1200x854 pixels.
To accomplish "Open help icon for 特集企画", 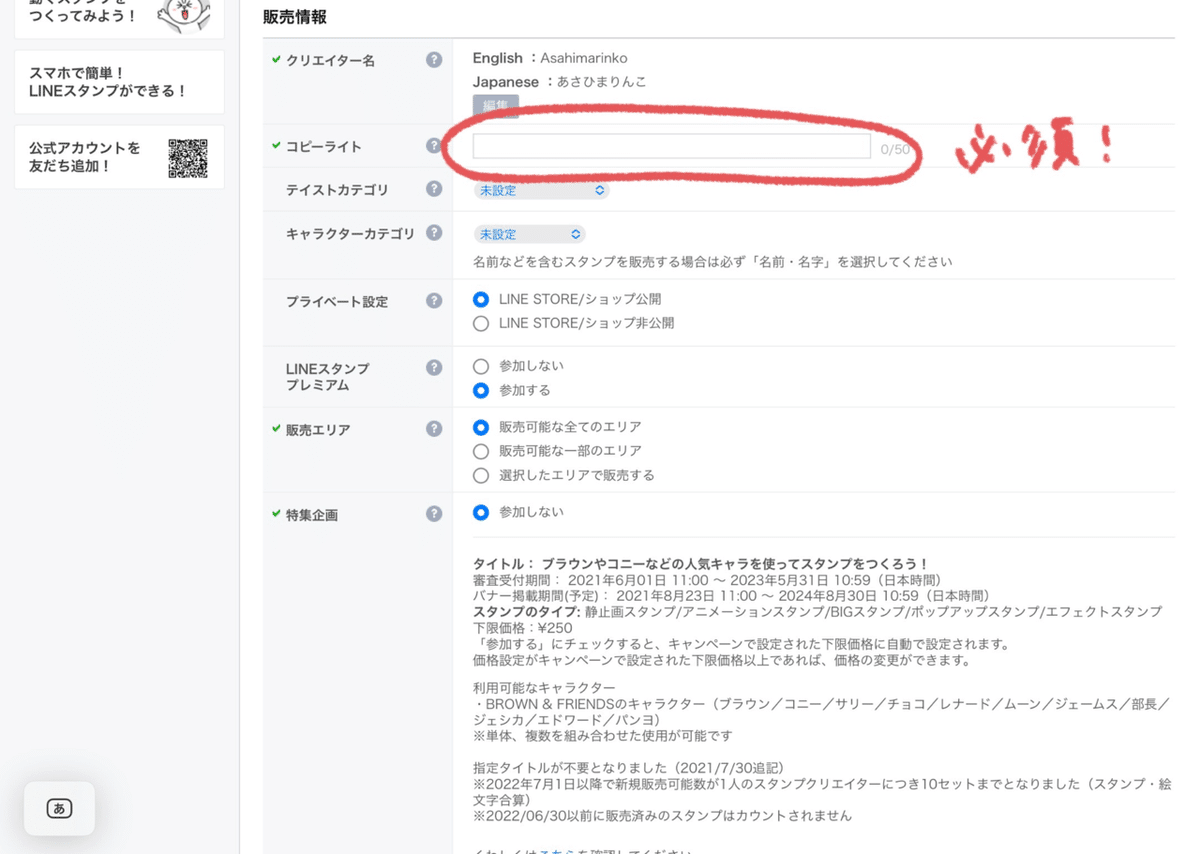I will [434, 514].
